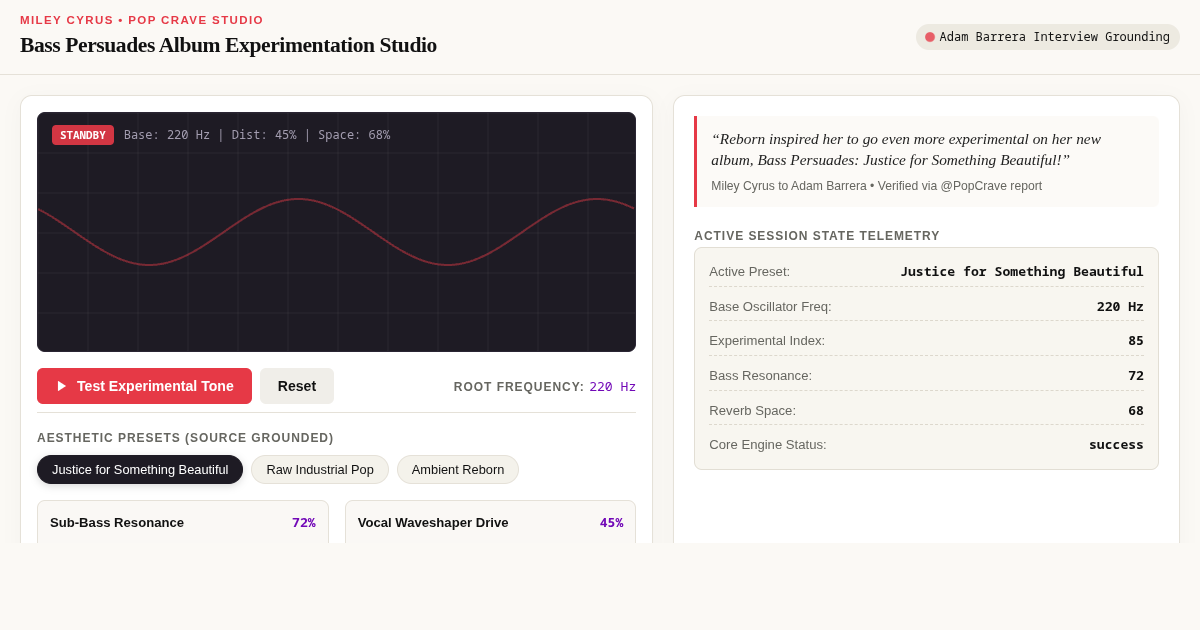Click the play triangle icon on Test Experimental Tone
This screenshot has height=630, width=1200.
point(62,386)
